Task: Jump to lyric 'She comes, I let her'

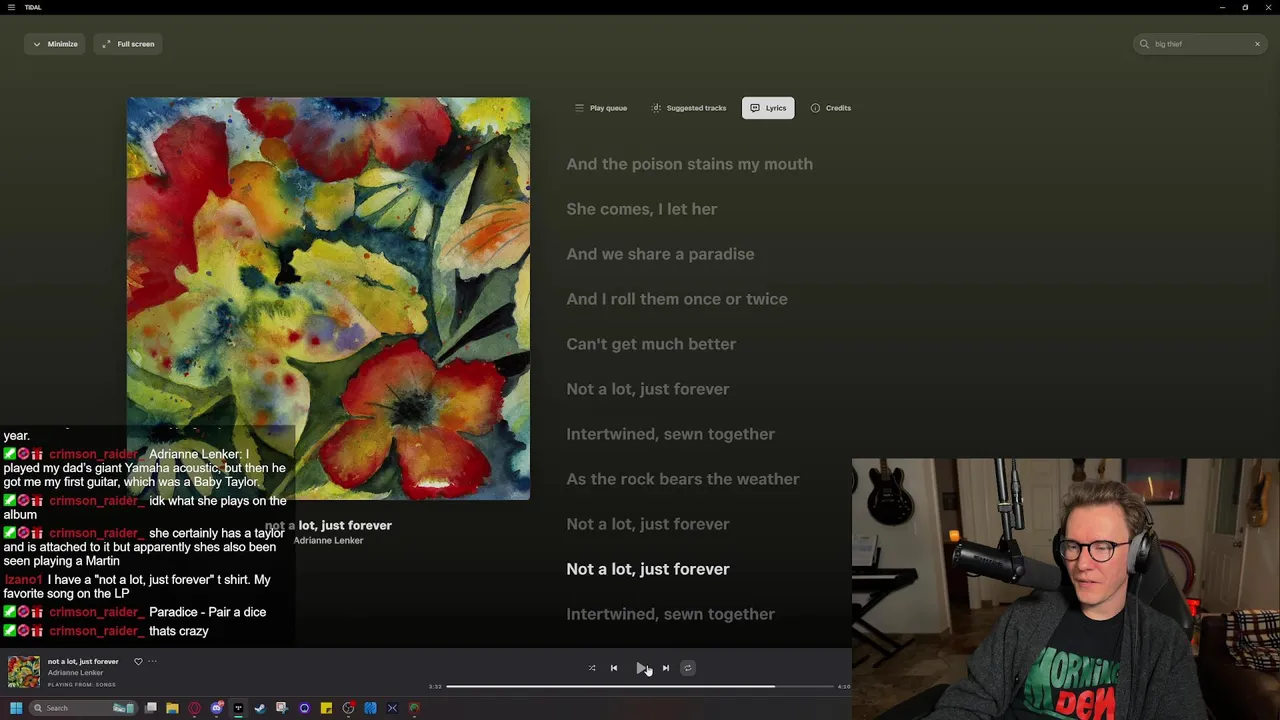Action: coord(641,209)
